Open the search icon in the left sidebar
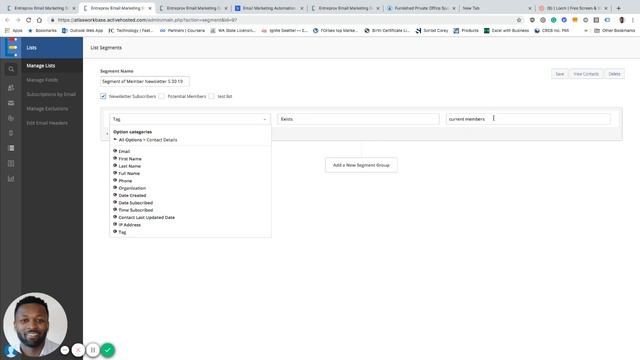The height and width of the screenshot is (360, 640). pyautogui.click(x=11, y=69)
